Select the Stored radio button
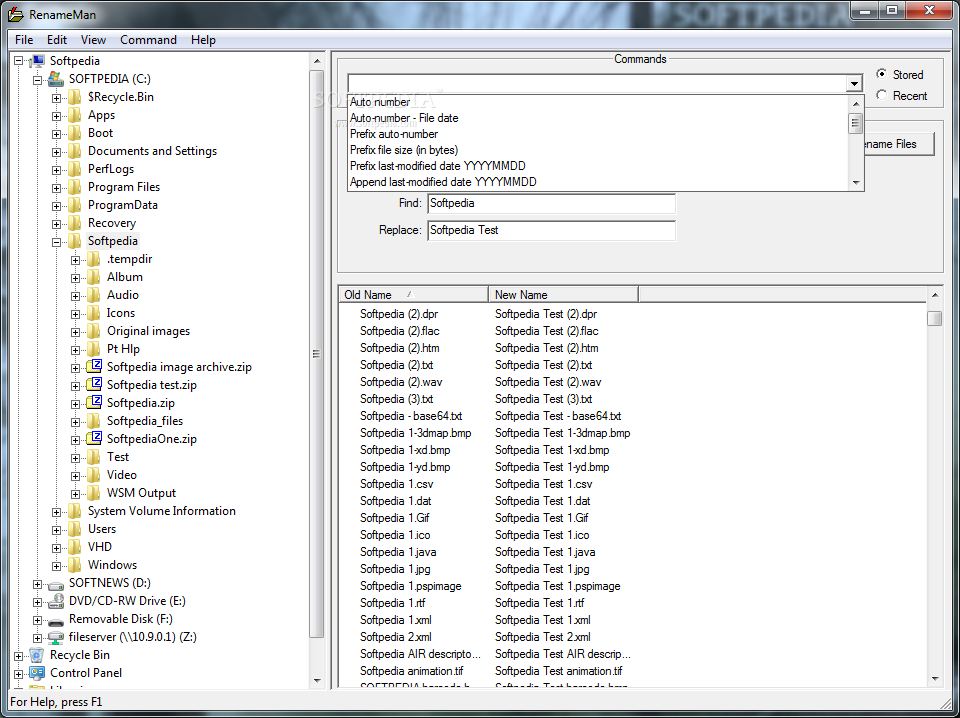This screenshot has width=960, height=718. (882, 74)
